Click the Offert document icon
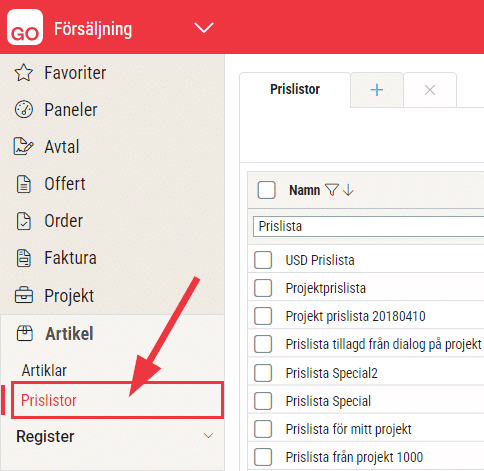The image size is (484, 471). (x=24, y=184)
